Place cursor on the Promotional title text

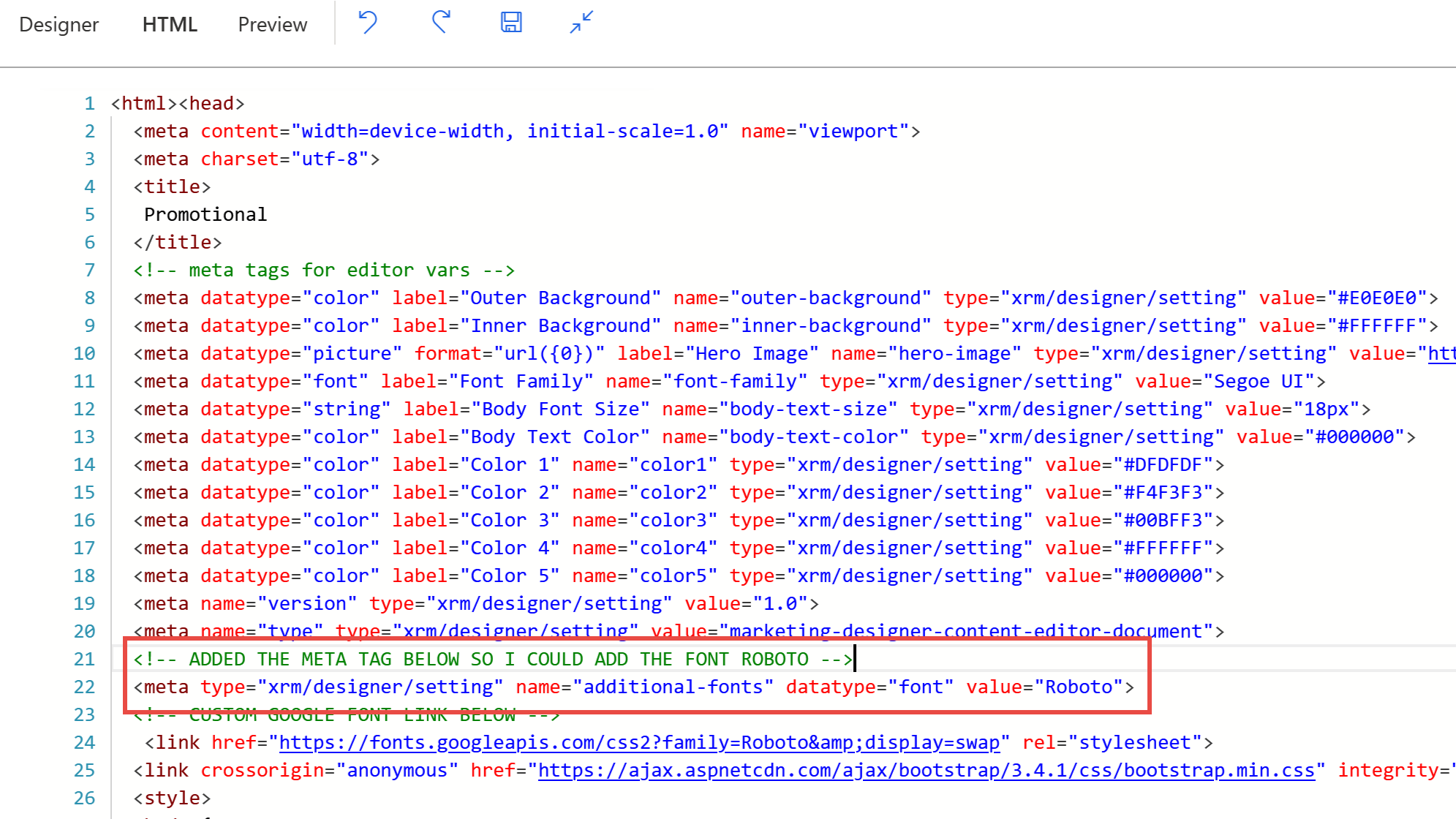[x=205, y=214]
